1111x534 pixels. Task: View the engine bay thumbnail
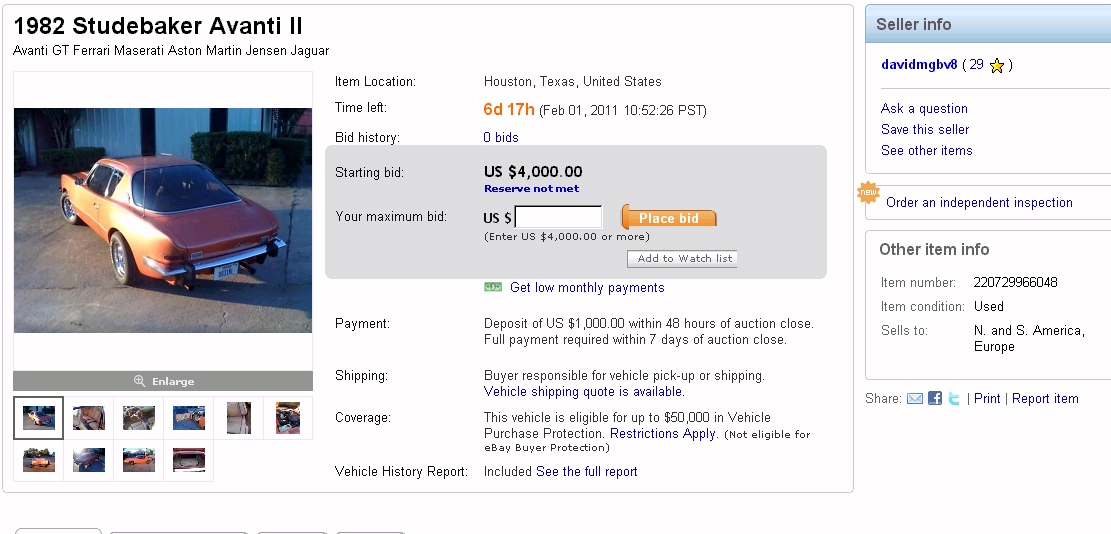tap(288, 418)
